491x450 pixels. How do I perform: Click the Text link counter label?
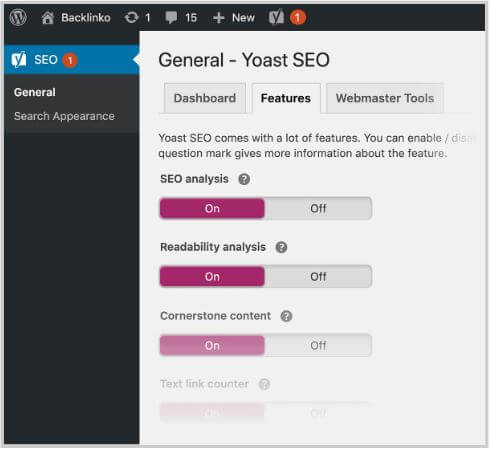204,384
